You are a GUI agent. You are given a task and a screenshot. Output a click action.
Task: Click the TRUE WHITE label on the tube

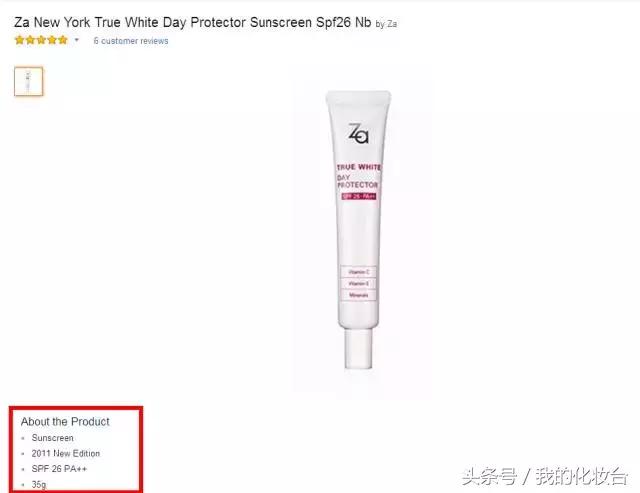359,167
